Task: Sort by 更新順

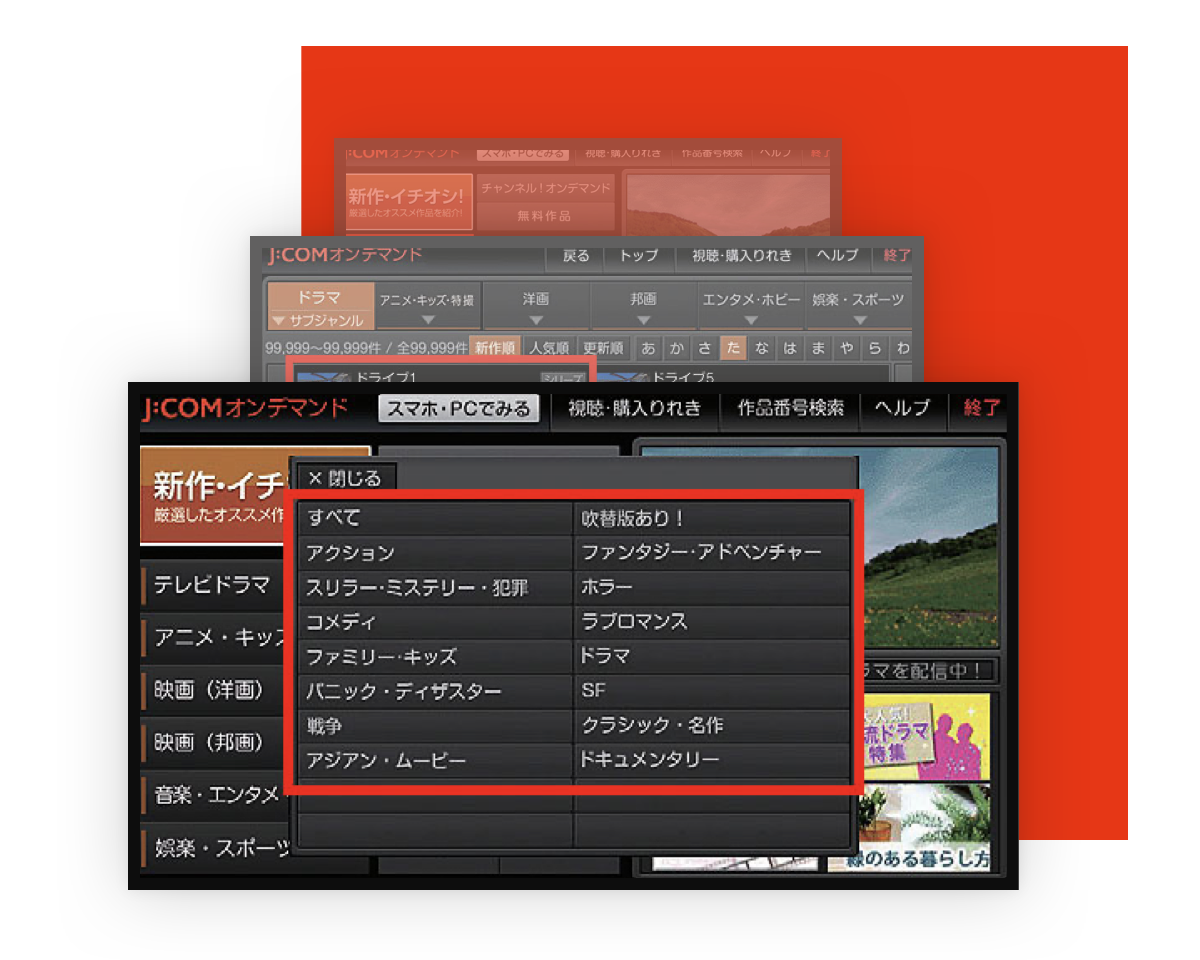Action: (x=603, y=349)
